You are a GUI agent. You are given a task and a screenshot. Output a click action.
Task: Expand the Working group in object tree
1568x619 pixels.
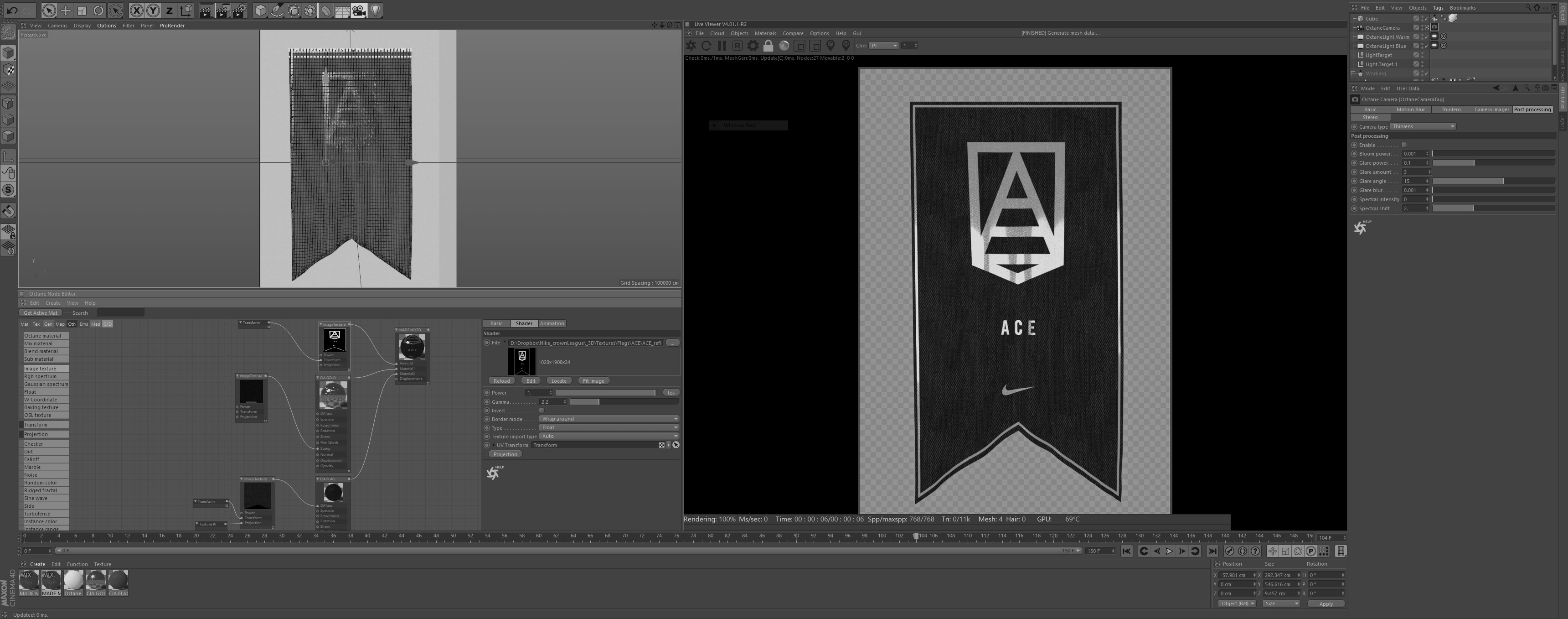1353,74
